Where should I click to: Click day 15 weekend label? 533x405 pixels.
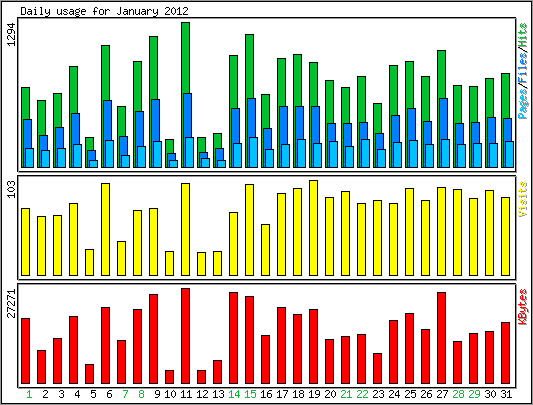[250, 394]
